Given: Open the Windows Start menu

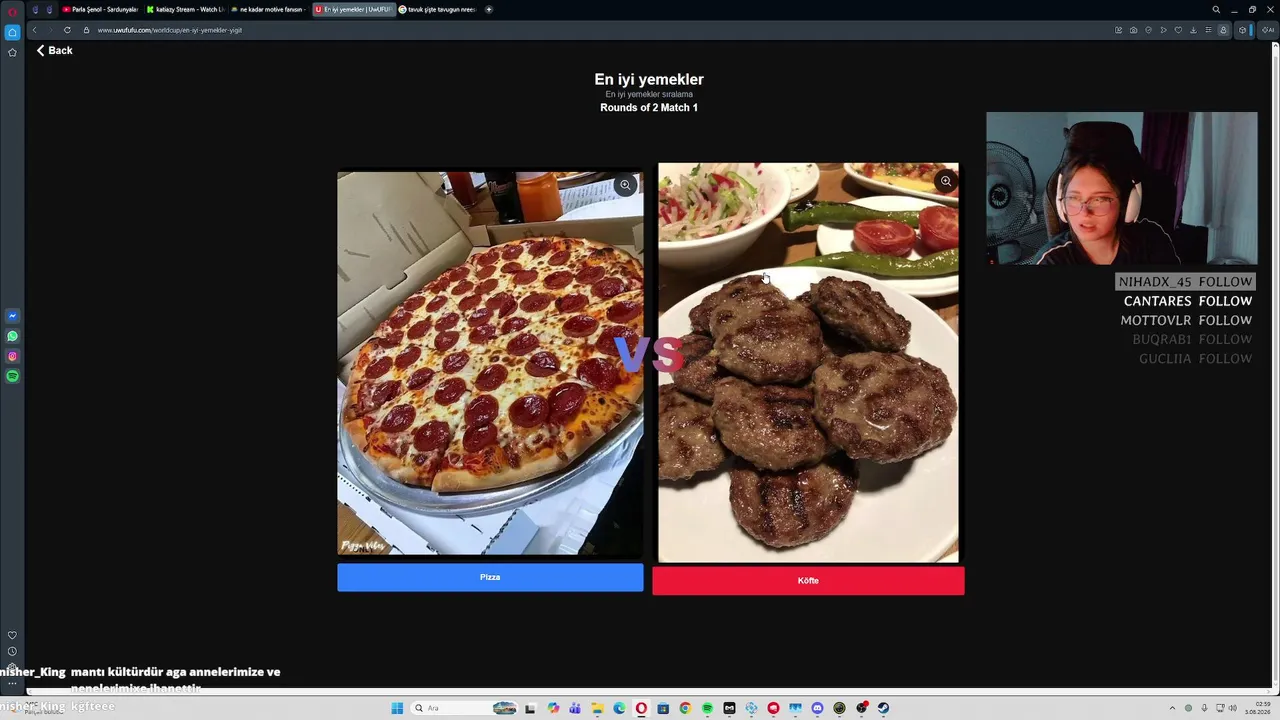Looking at the screenshot, I should pos(397,708).
